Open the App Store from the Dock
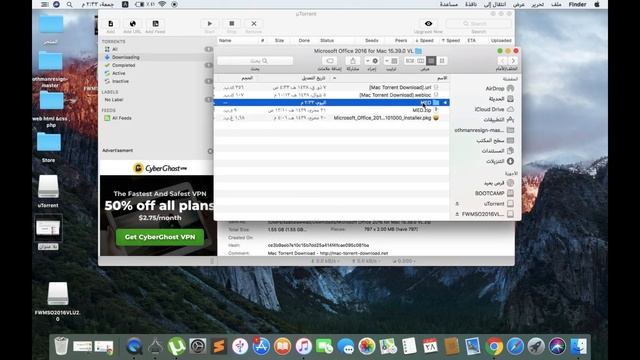The height and width of the screenshot is (360, 640). [x=261, y=347]
